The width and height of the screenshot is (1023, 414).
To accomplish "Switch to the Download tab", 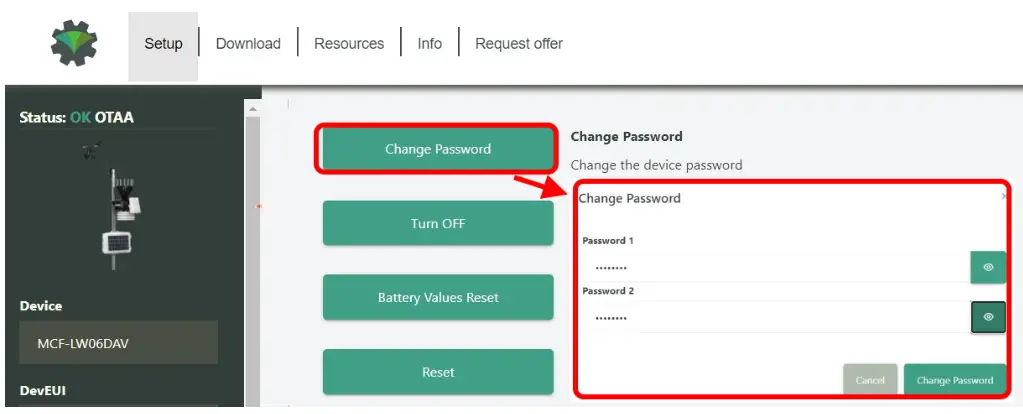I will coord(248,44).
